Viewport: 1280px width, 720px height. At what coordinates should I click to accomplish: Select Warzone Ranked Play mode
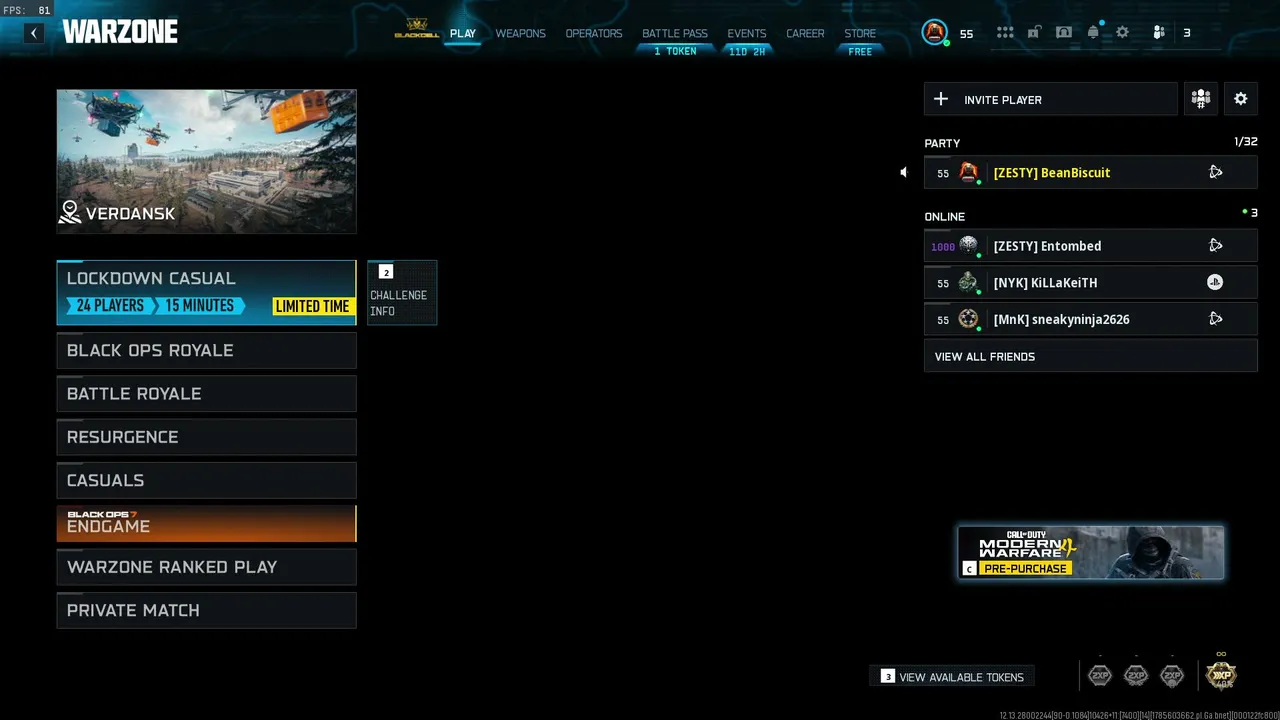click(x=206, y=567)
